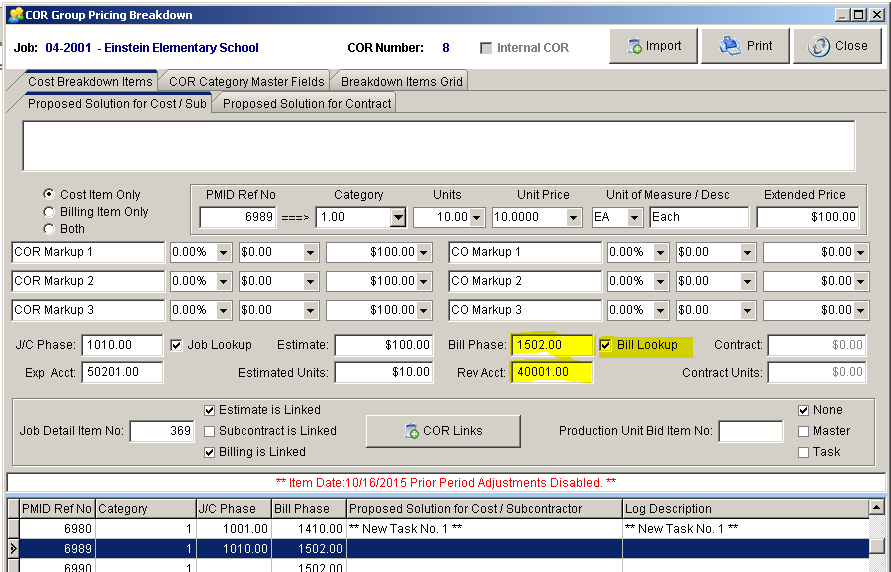
Task: Click the Job Detail Item No field
Action: (x=162, y=431)
